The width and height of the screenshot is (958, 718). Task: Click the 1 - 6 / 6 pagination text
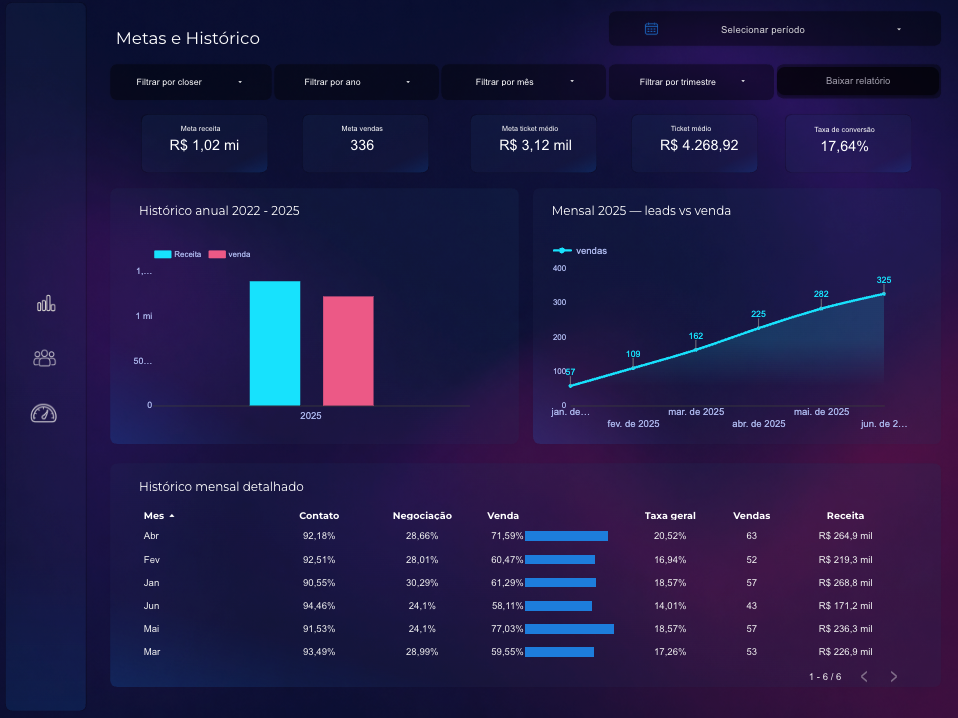pos(825,677)
